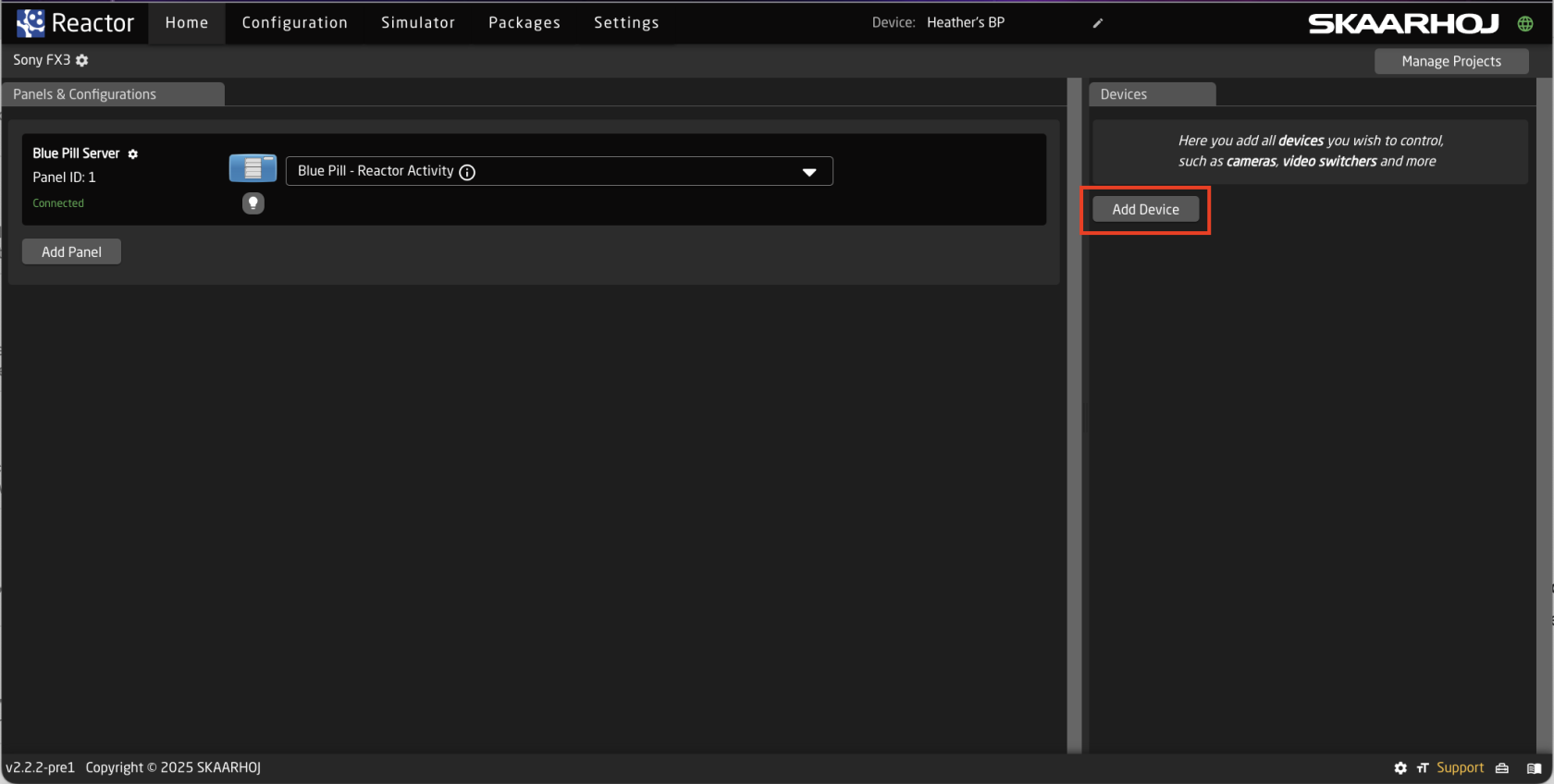Click the green globe icon
The height and width of the screenshot is (784, 1554).
(x=1525, y=24)
